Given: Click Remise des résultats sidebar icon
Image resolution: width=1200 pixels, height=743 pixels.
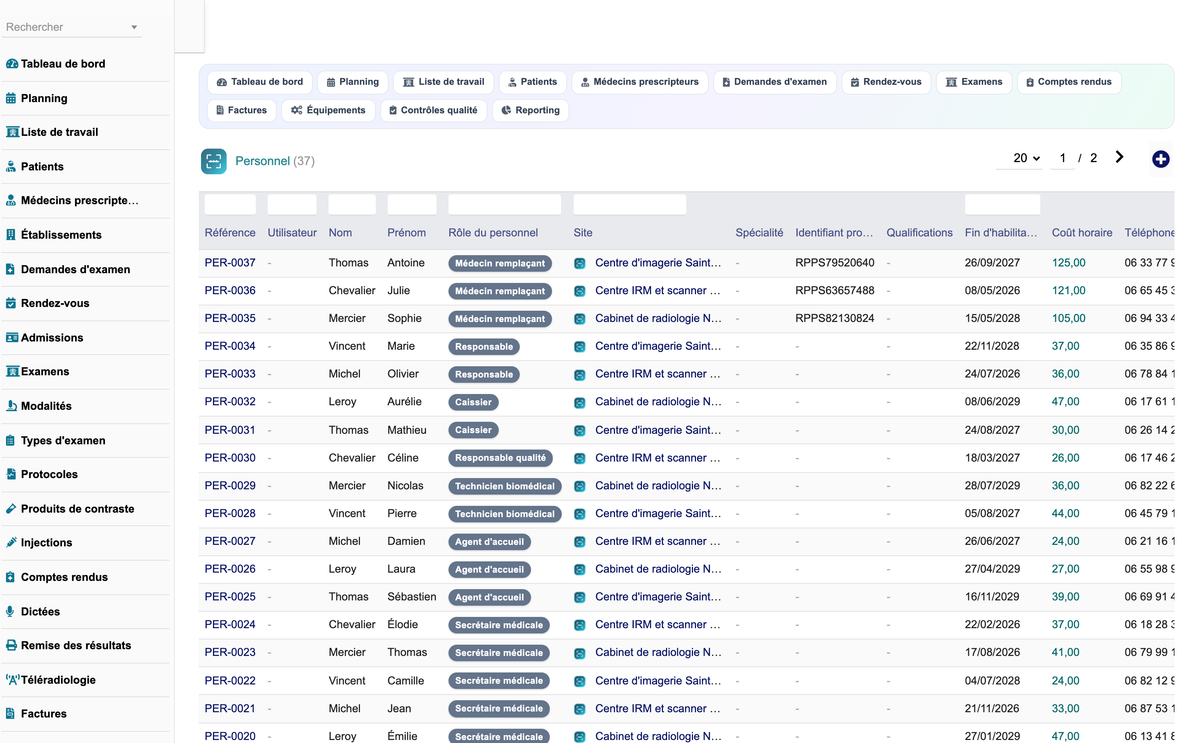Looking at the screenshot, I should [x=11, y=645].
